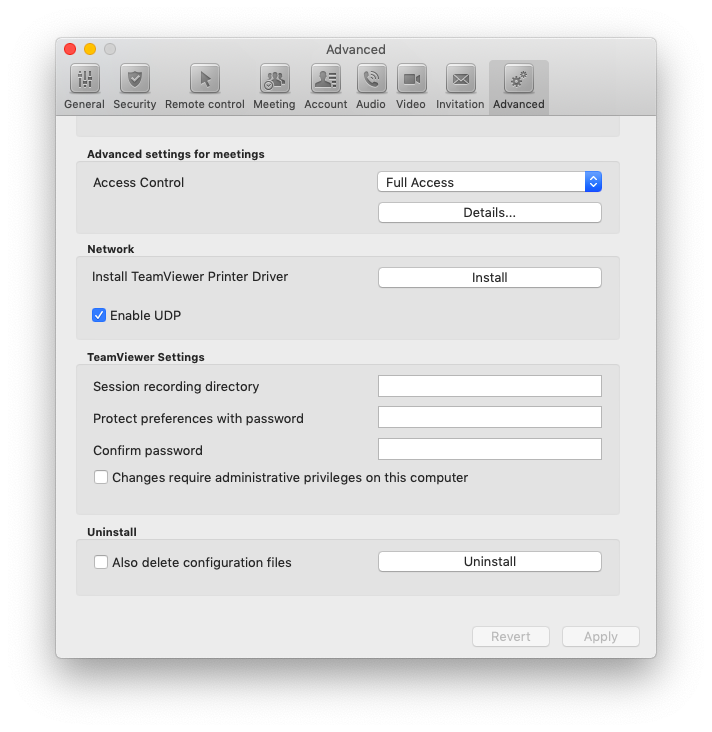The width and height of the screenshot is (712, 732).
Task: Click the Confirm password field
Action: coord(489,450)
